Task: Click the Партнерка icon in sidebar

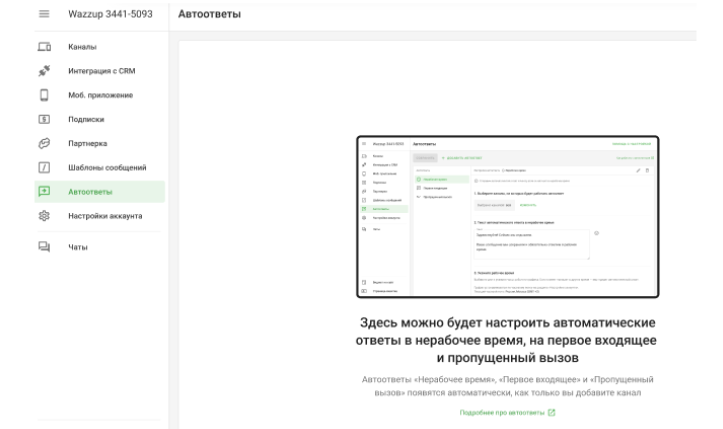Action: coord(31,144)
